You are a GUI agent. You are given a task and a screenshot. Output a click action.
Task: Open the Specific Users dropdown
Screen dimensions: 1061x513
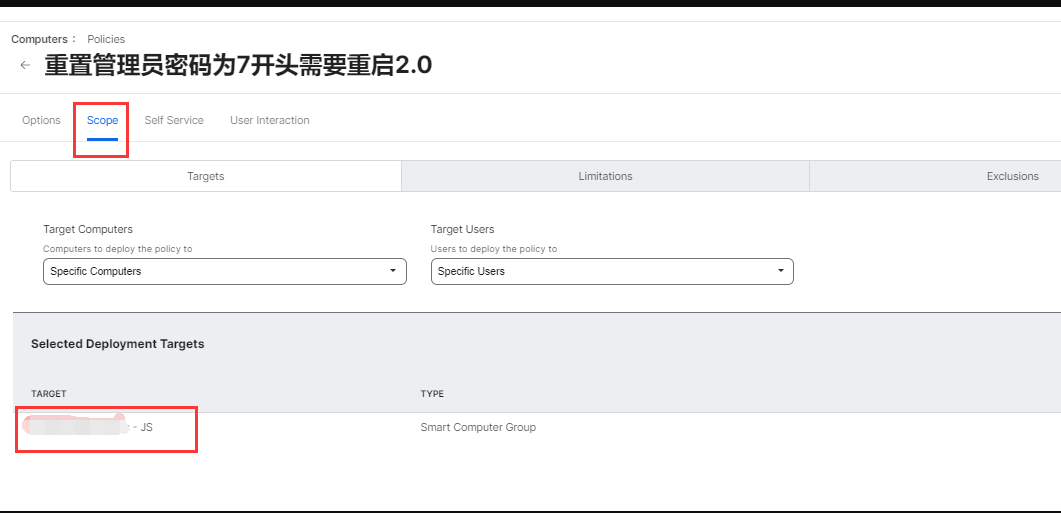pos(611,271)
